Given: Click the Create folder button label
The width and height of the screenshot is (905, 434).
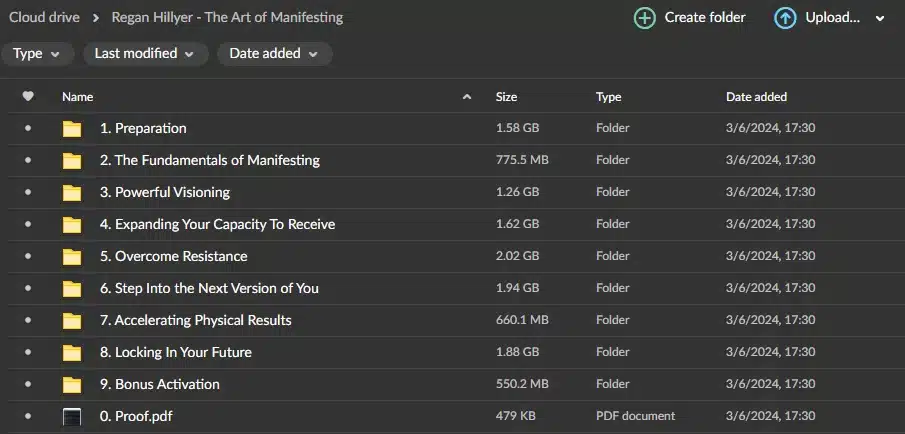Looking at the screenshot, I should pyautogui.click(x=705, y=18).
